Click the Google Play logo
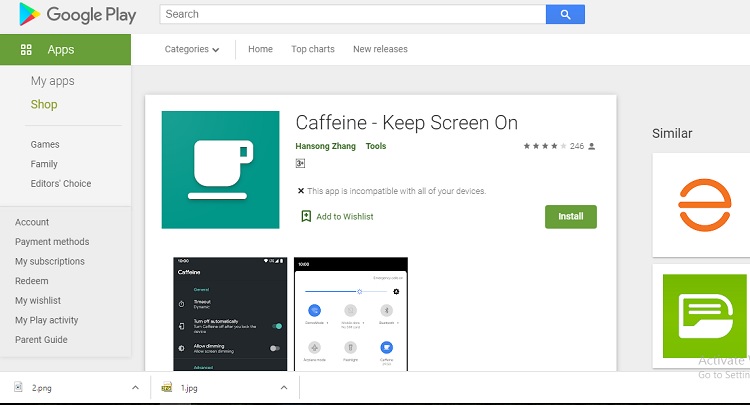 tap(77, 14)
